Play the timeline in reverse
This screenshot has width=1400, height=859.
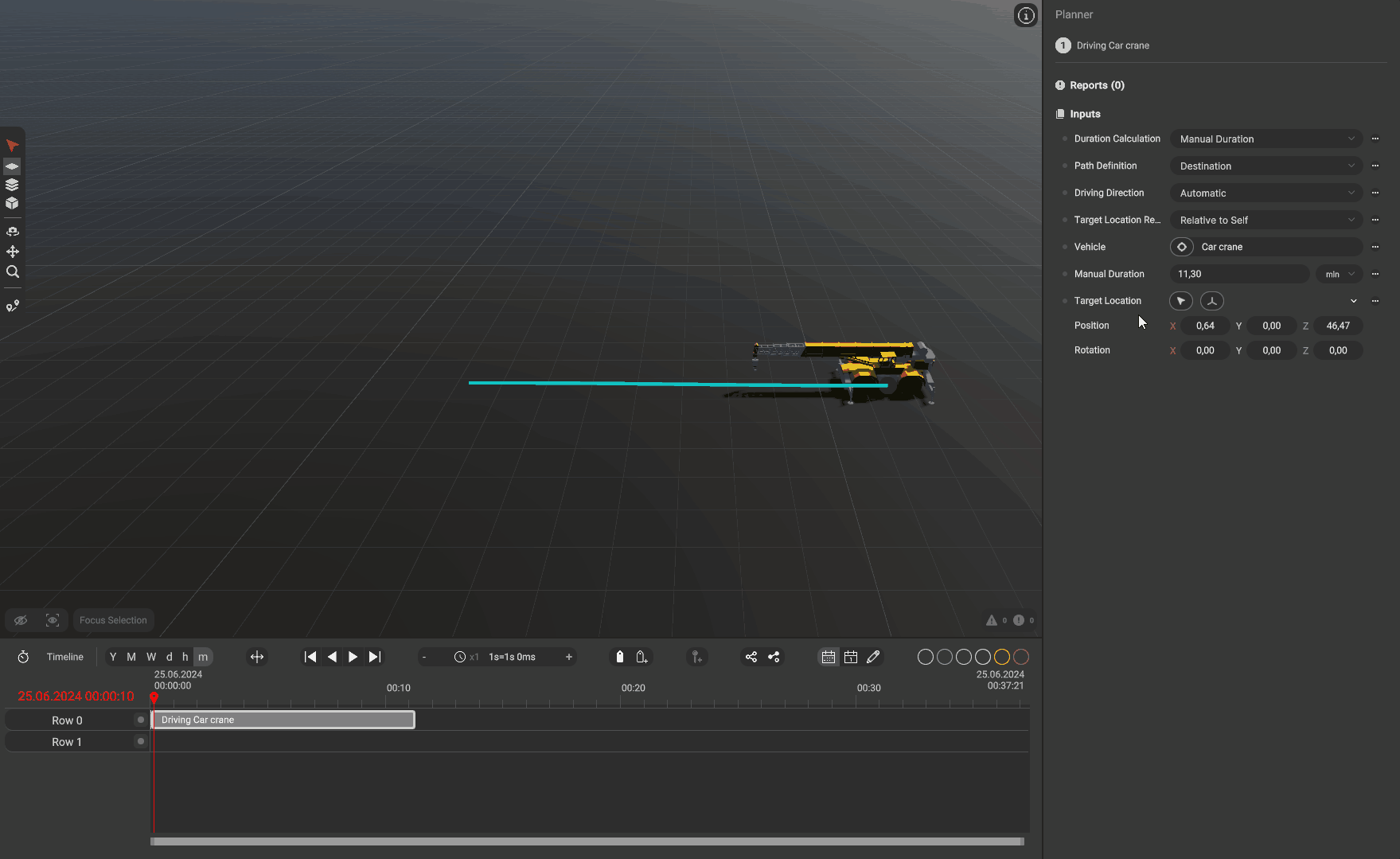pyautogui.click(x=332, y=657)
